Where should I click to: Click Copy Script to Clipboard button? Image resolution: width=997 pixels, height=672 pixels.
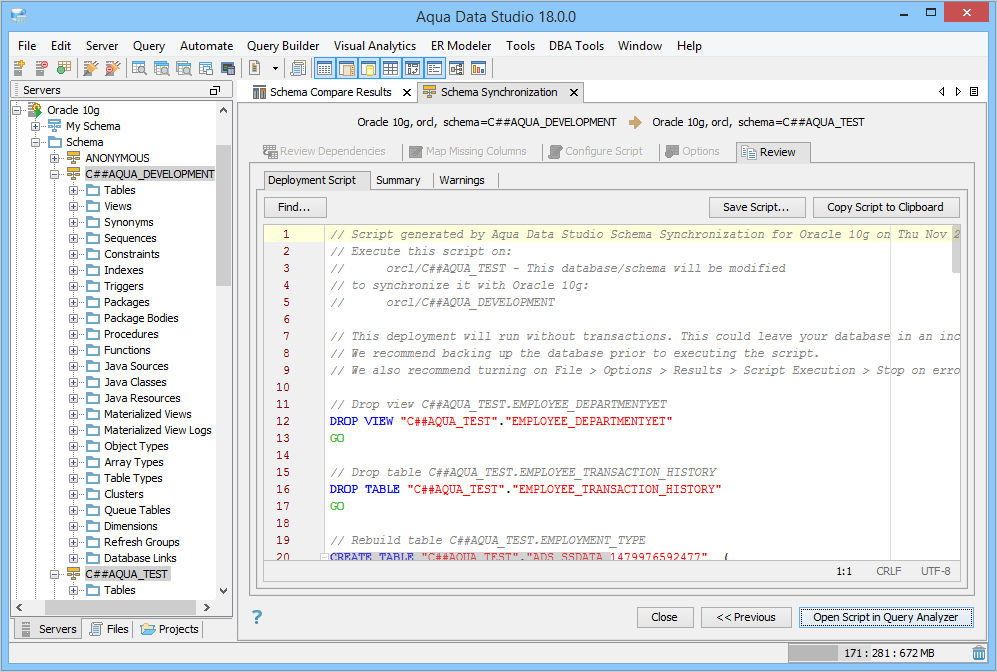coord(886,207)
